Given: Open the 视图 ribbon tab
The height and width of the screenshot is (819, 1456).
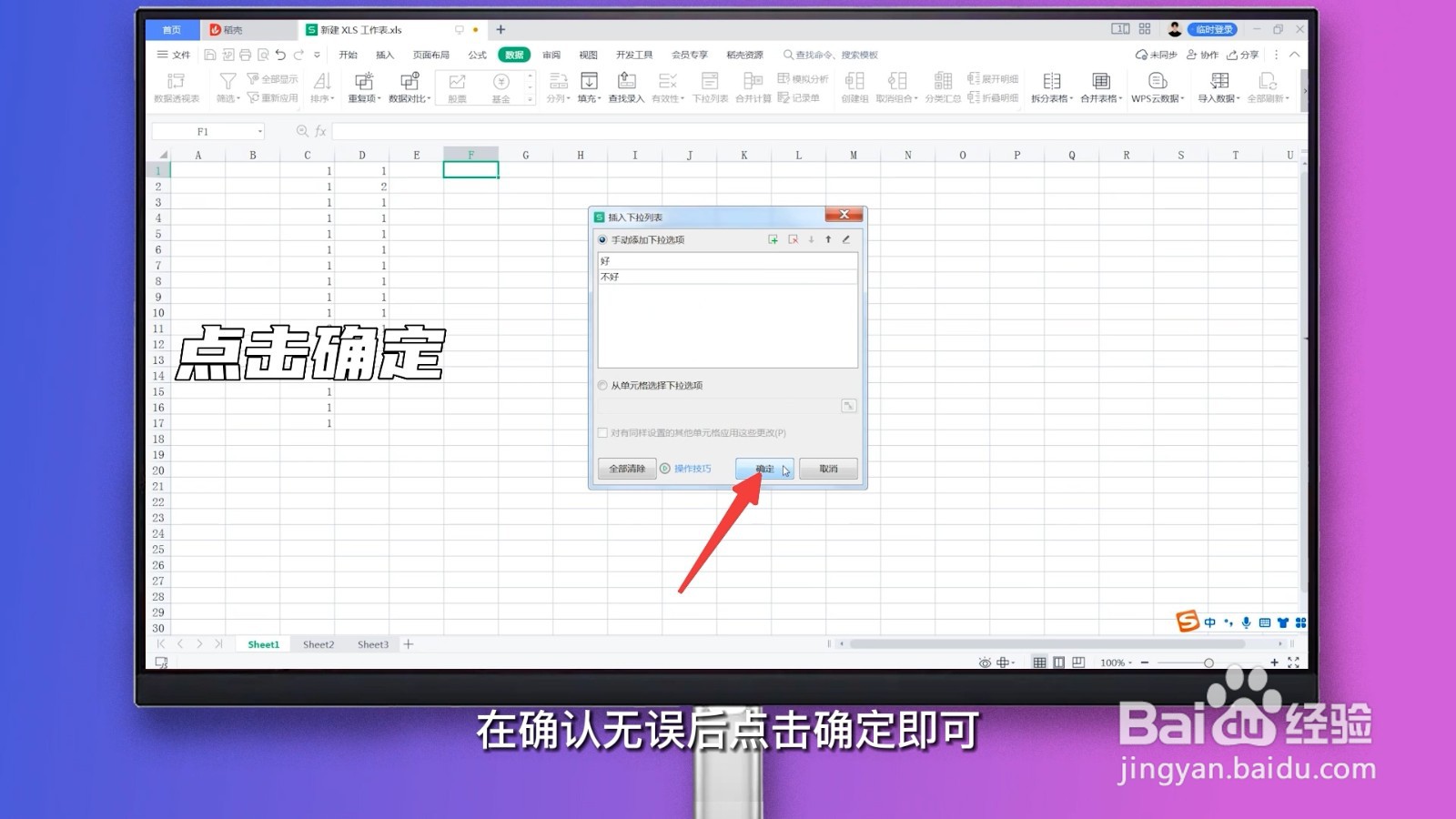Looking at the screenshot, I should click(x=588, y=55).
